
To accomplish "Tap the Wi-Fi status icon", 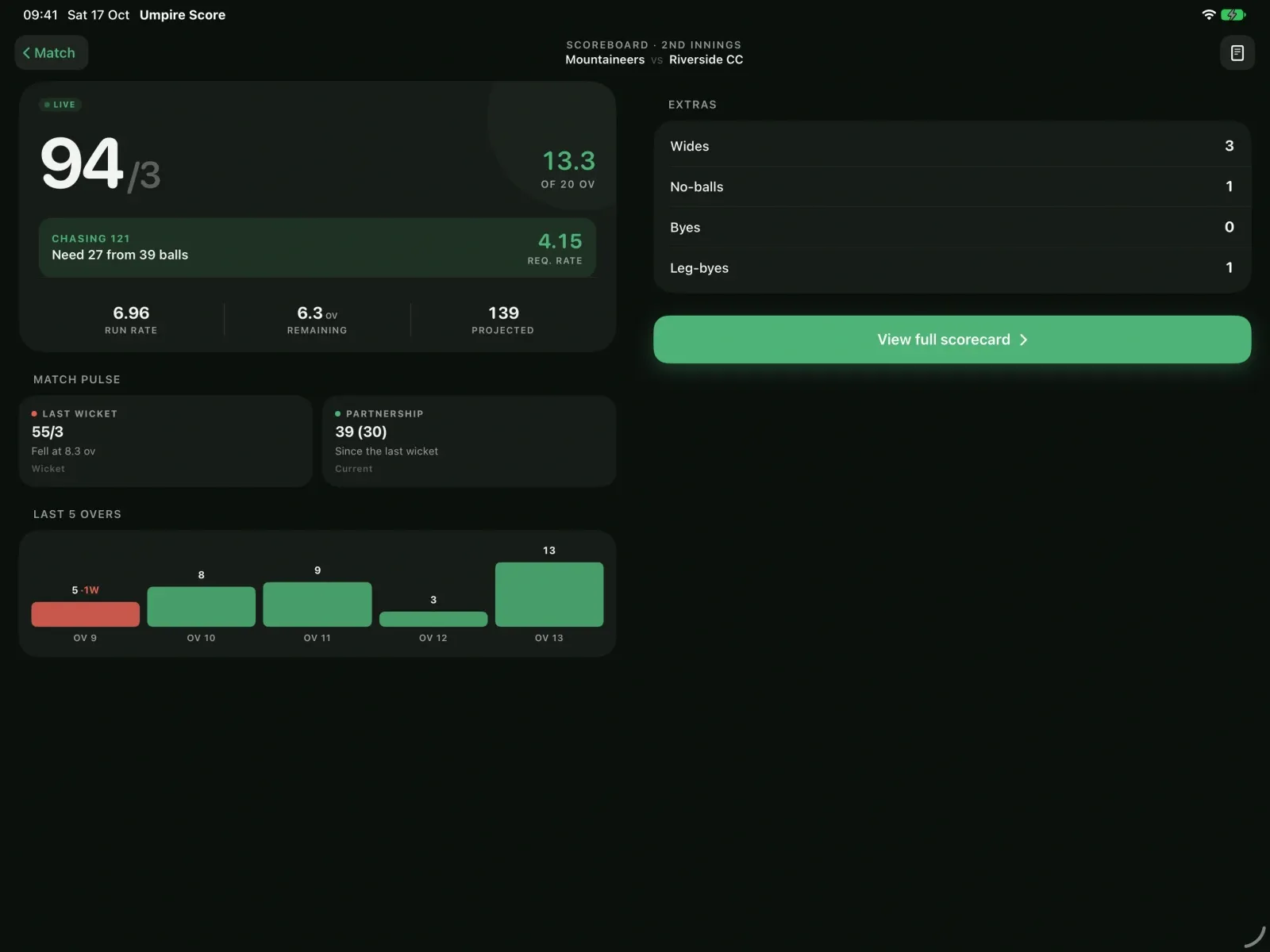I will (1208, 15).
